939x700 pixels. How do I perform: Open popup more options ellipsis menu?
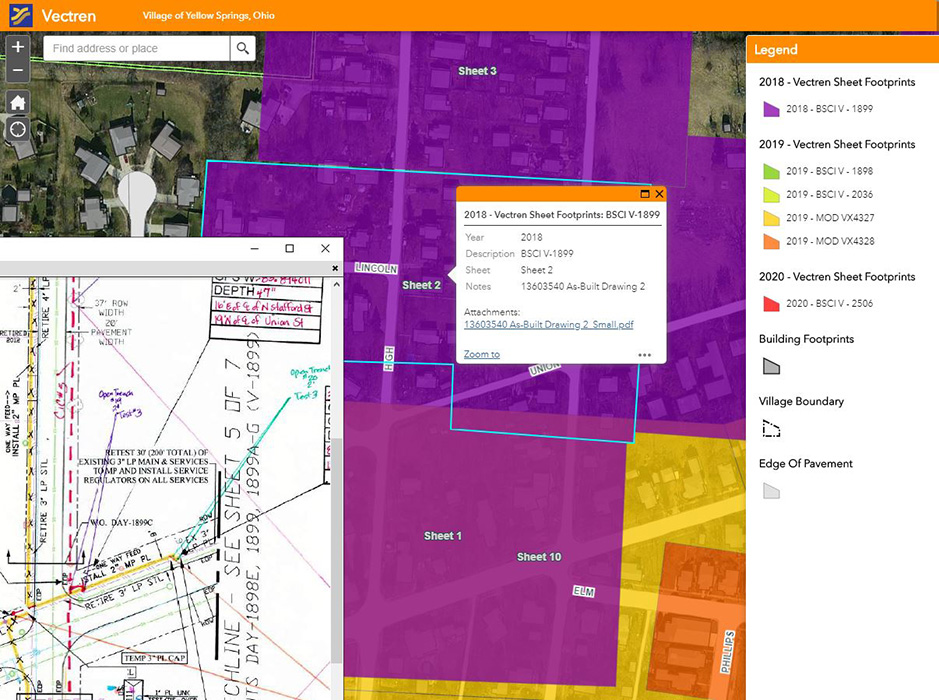(645, 355)
